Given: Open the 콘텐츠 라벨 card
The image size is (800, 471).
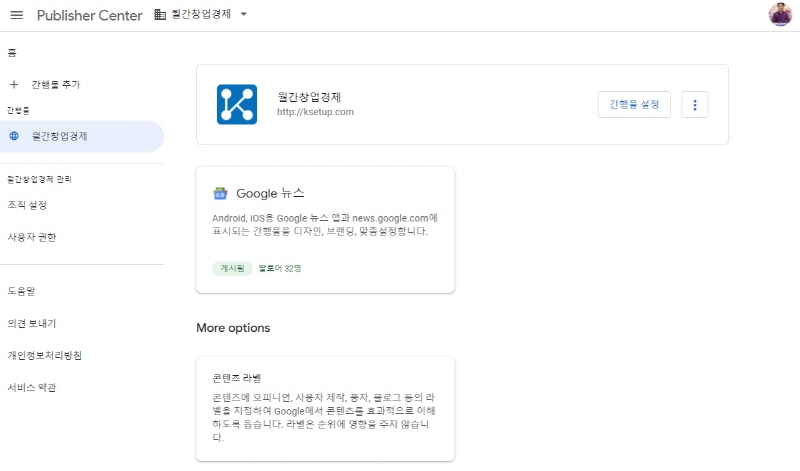Looking at the screenshot, I should click(326, 409).
